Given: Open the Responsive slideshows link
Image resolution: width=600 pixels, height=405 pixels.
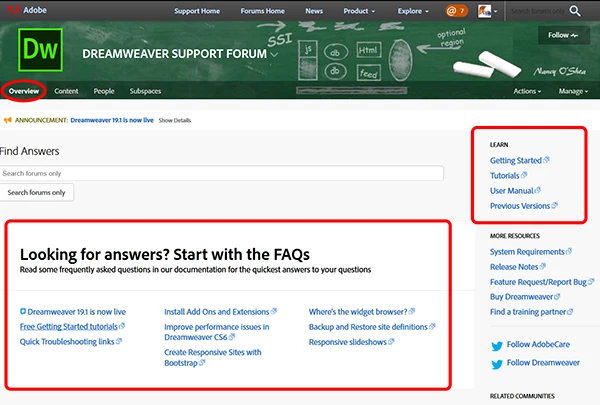Looking at the screenshot, I should tap(347, 342).
